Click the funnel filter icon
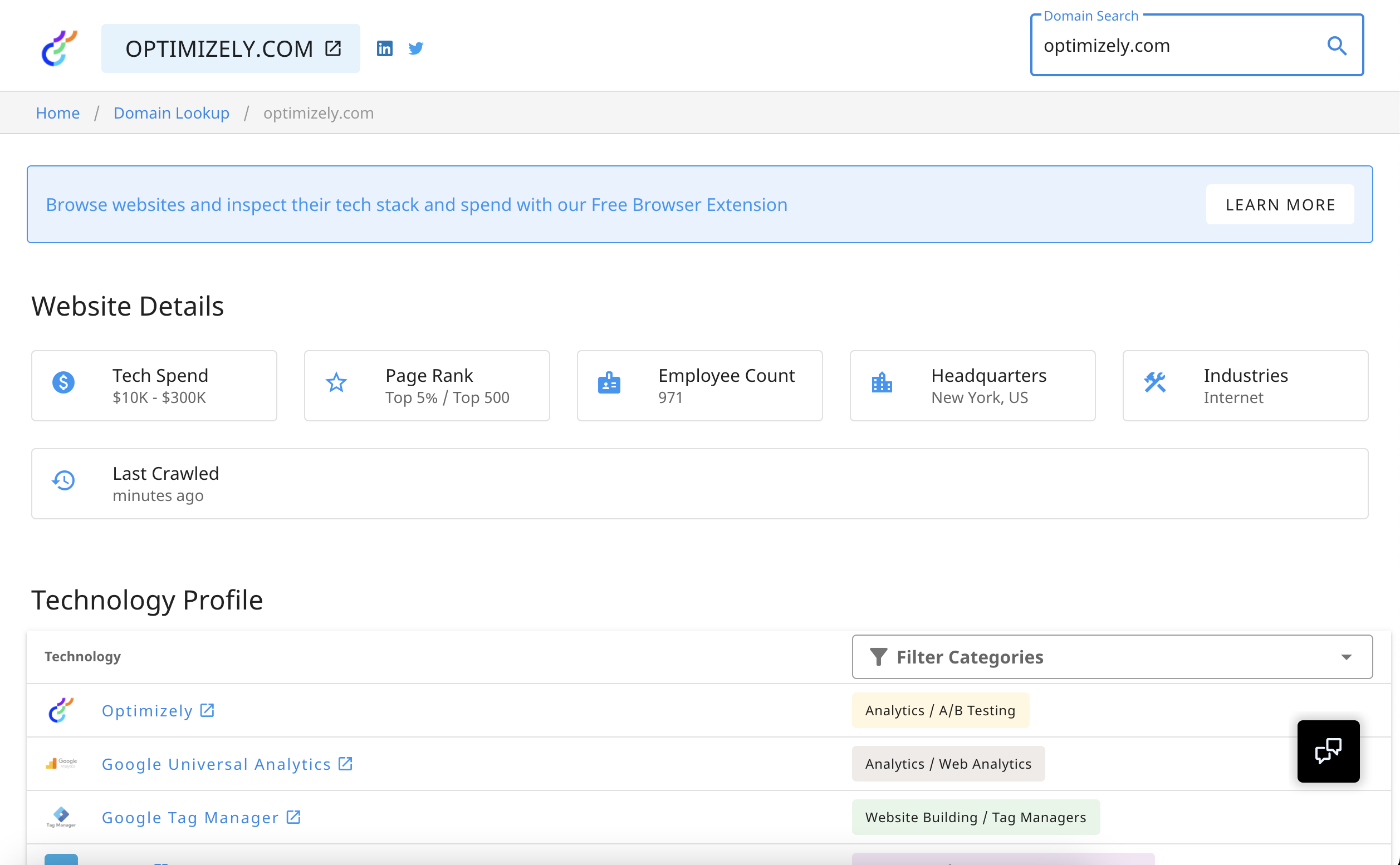 point(879,657)
